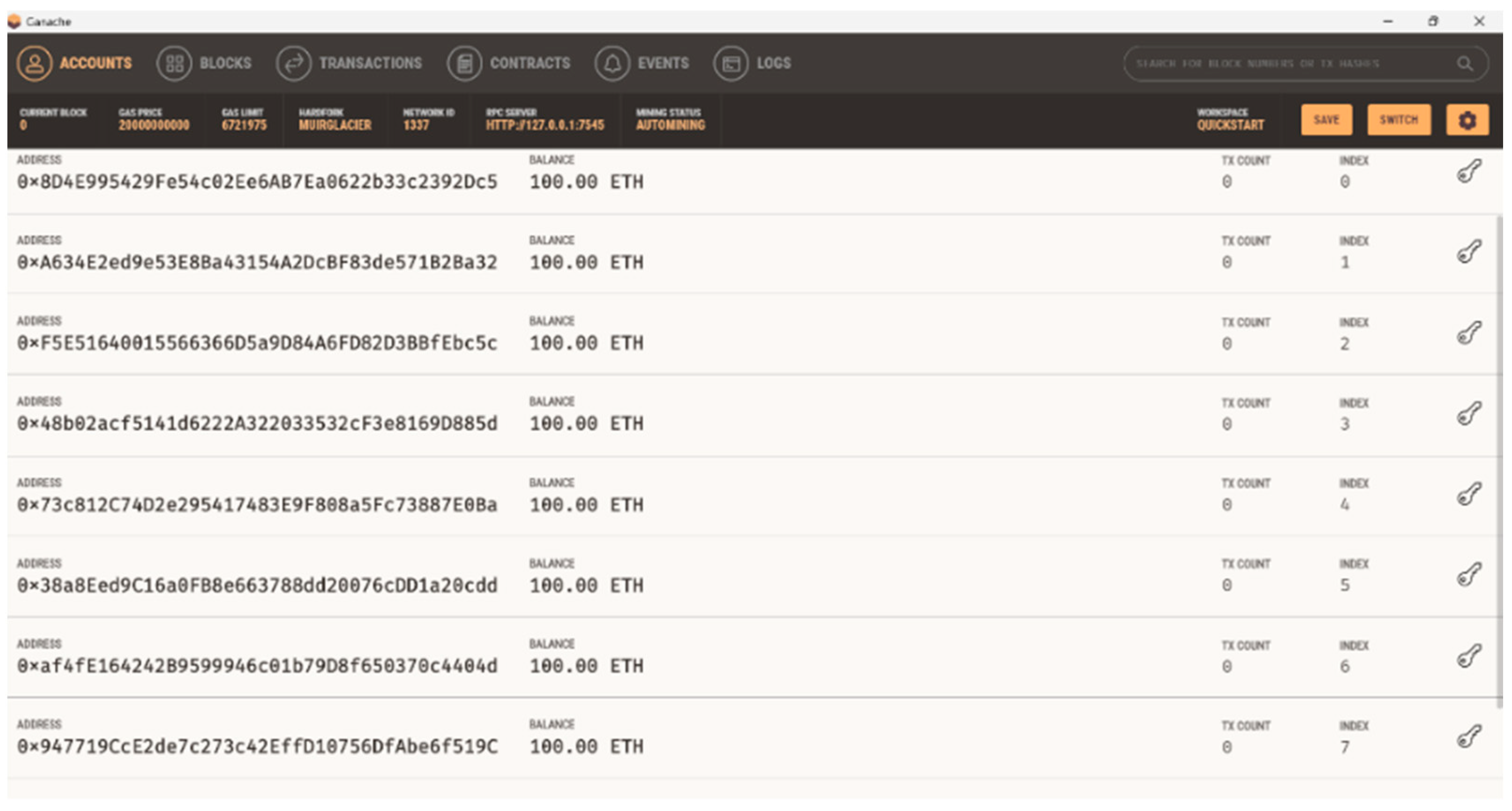
Task: Switch to the Transactions tab
Action: coord(349,63)
